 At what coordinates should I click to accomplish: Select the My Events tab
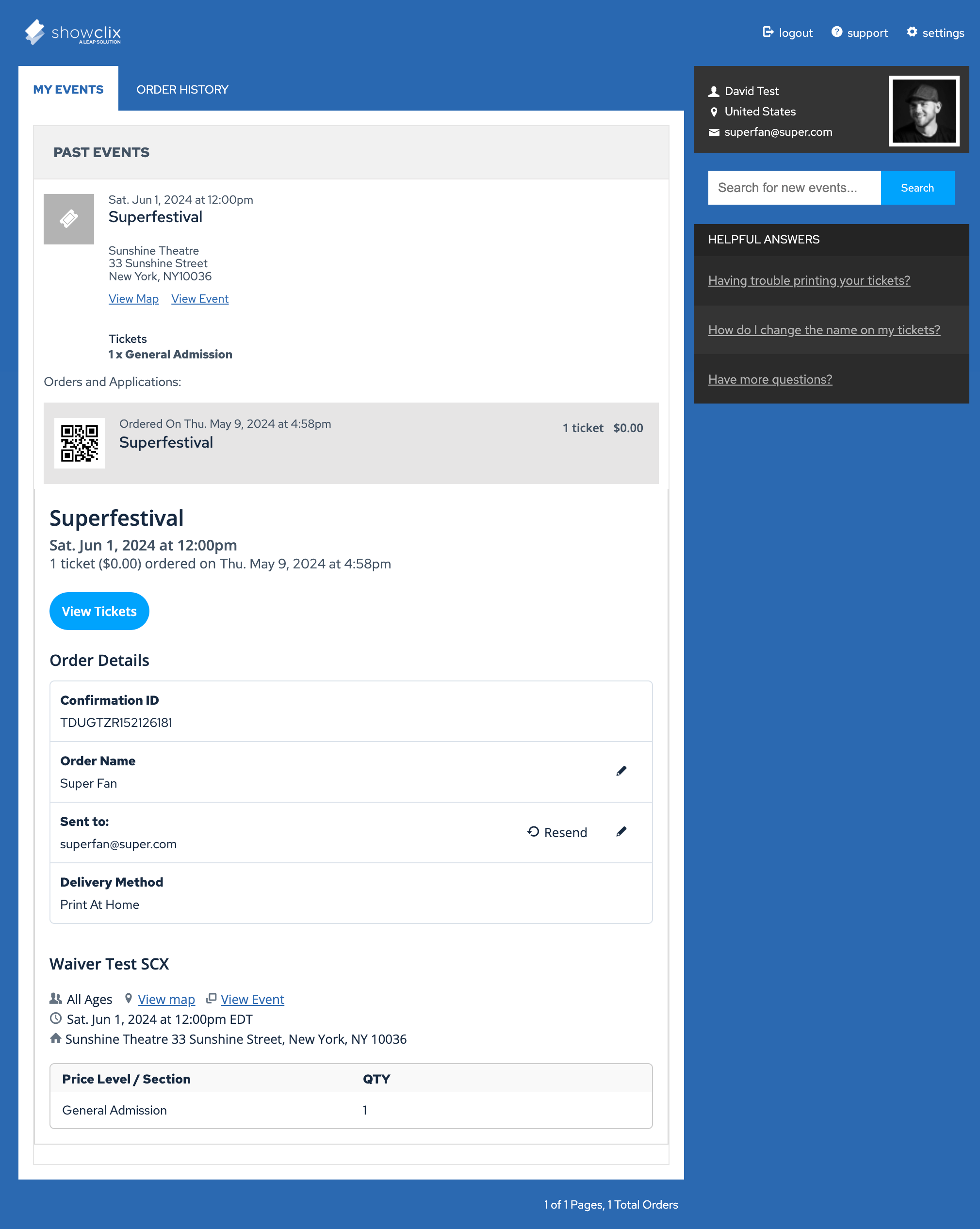pos(68,90)
